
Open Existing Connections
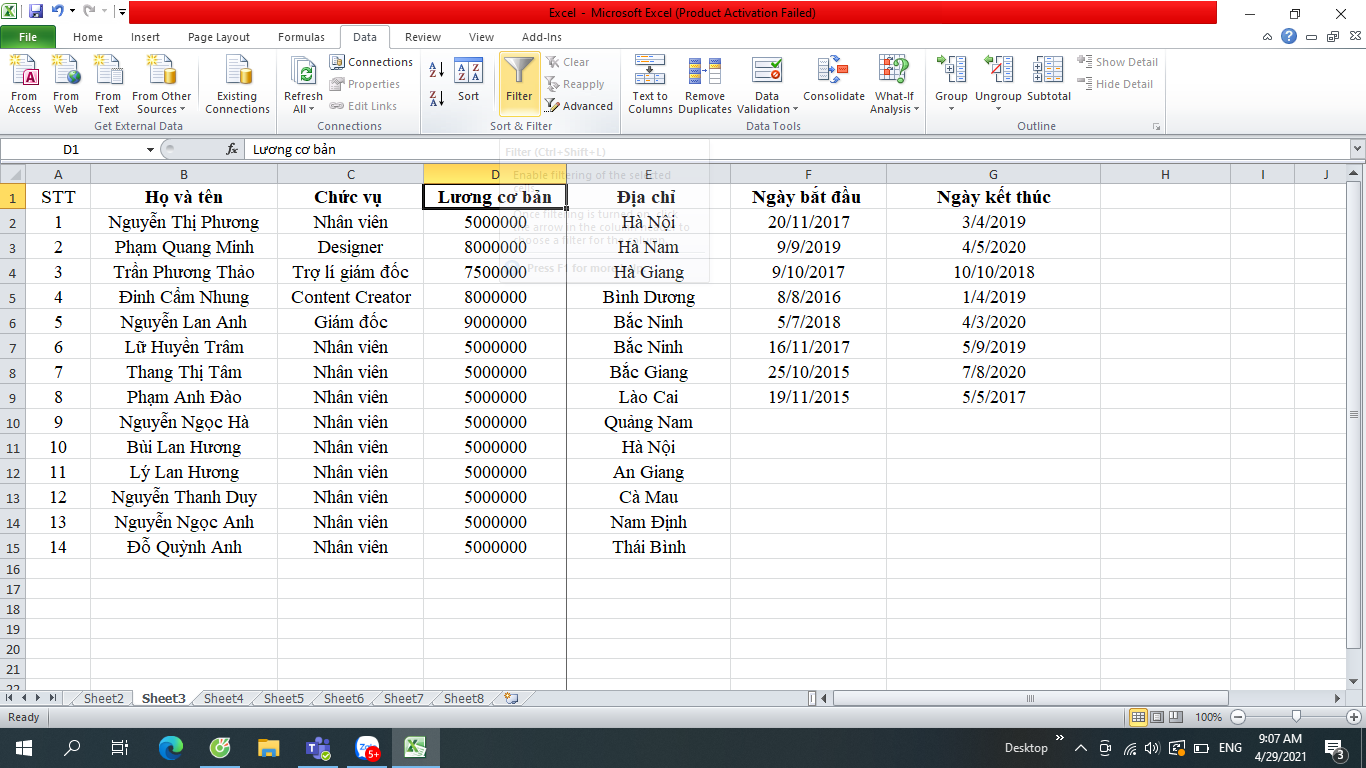coord(237,85)
